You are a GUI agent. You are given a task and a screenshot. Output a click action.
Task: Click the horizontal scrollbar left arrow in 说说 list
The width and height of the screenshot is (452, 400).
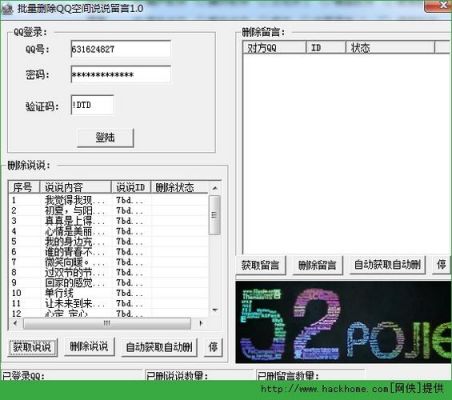click(15, 323)
